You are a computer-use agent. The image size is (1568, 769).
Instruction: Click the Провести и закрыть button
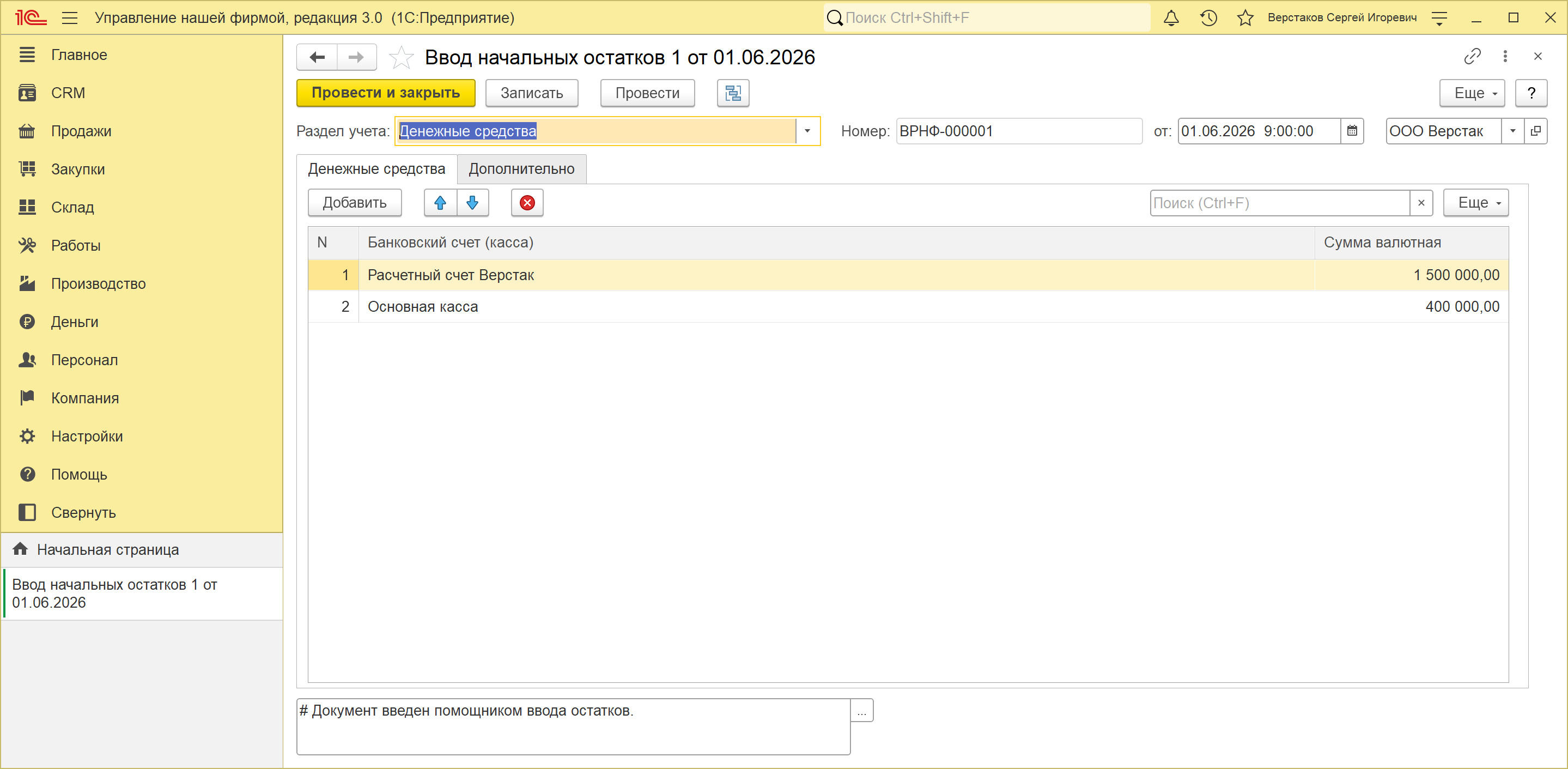tap(386, 93)
